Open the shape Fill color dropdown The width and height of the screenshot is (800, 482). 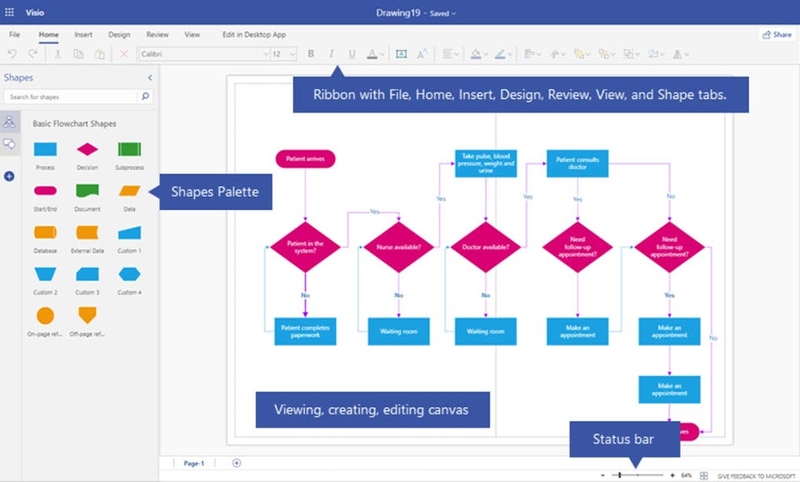479,54
